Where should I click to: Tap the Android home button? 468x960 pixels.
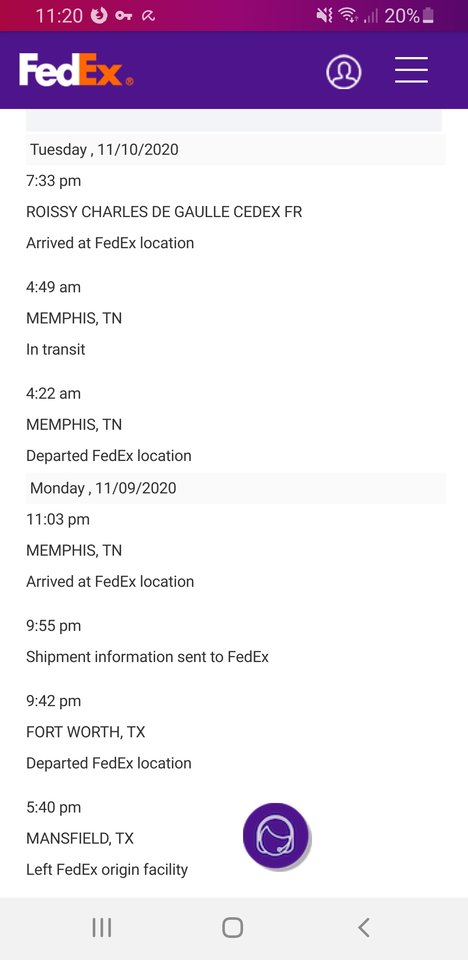tap(233, 928)
